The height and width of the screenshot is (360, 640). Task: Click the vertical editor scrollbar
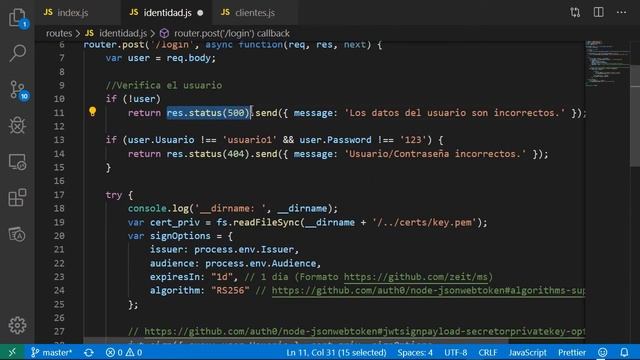(x=635, y=116)
